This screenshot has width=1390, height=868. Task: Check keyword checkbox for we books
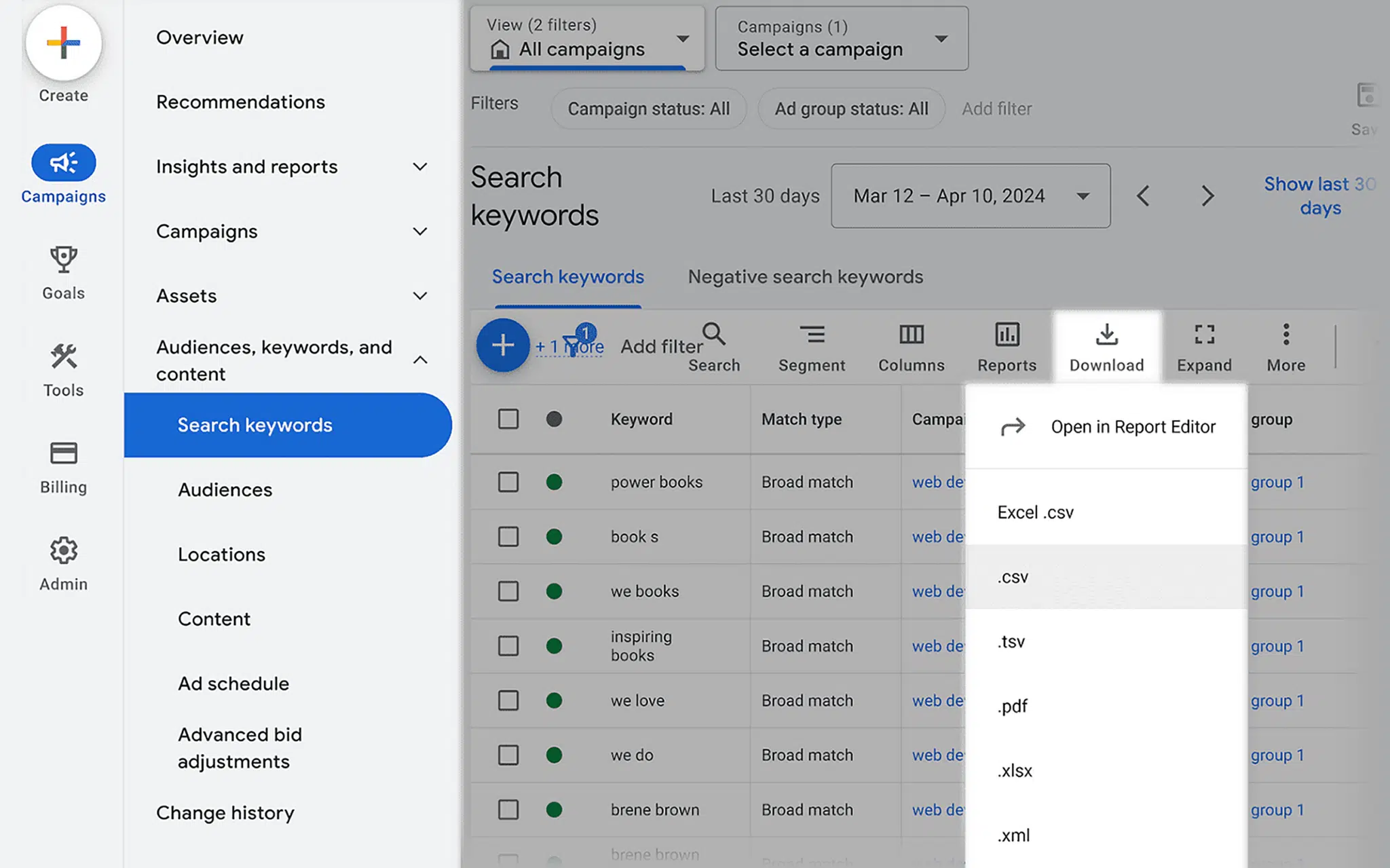[508, 591]
